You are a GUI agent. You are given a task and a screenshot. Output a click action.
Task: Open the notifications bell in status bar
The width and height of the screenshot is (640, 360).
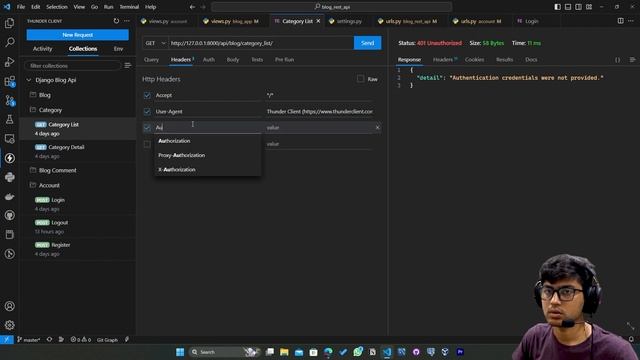[x=631, y=339]
